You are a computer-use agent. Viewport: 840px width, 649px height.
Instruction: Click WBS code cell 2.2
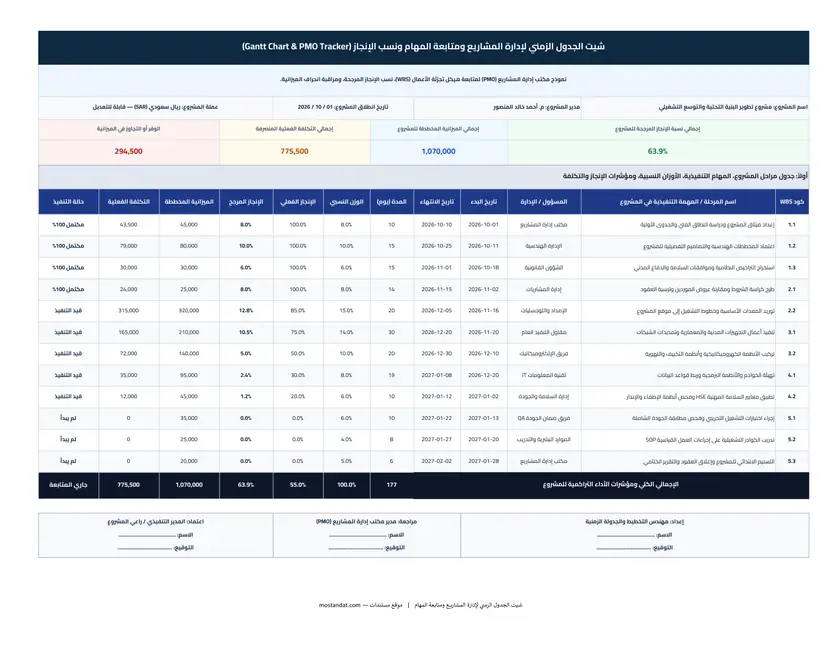click(792, 311)
